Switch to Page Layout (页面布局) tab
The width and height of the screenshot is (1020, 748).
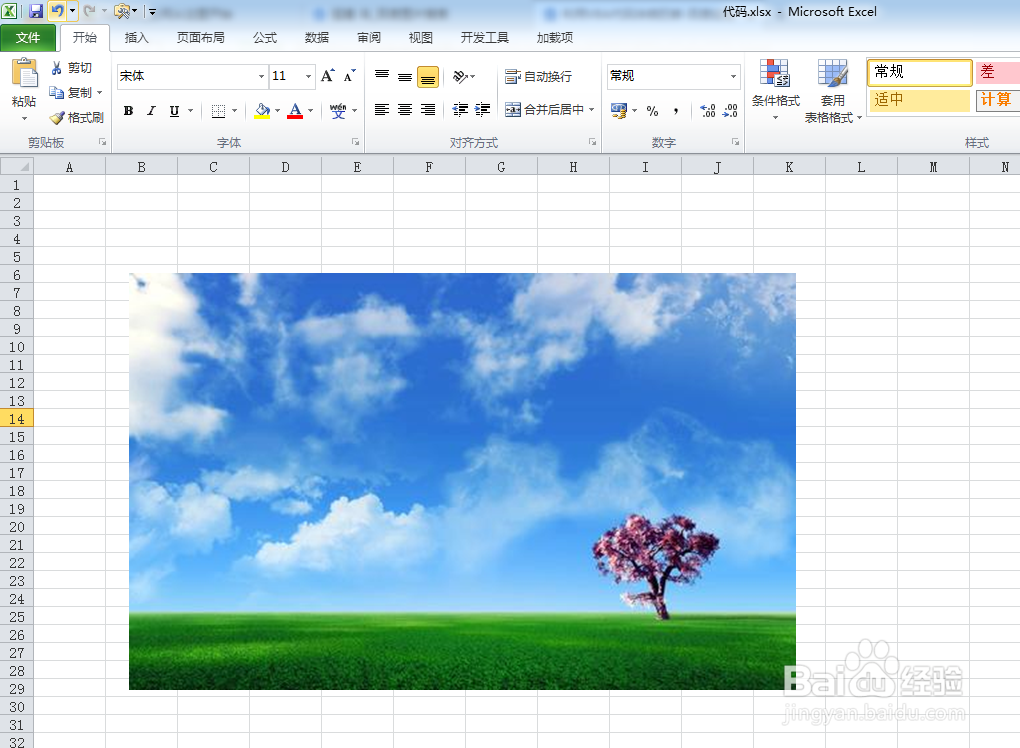(200, 38)
